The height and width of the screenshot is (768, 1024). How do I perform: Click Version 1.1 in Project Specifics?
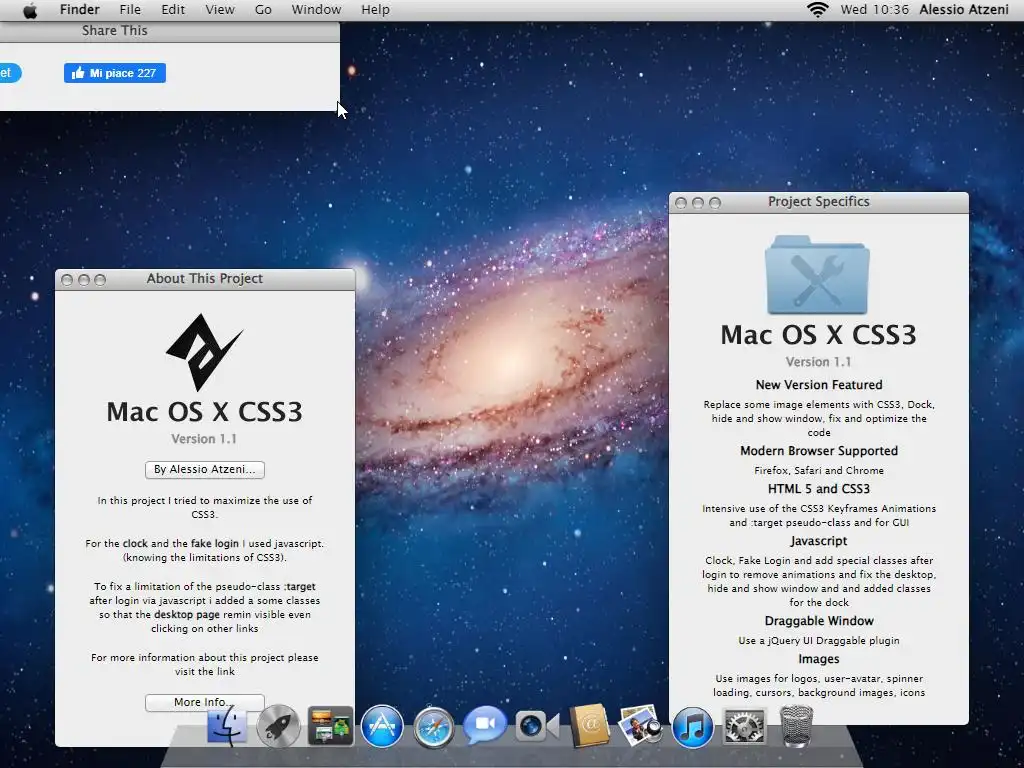818,362
